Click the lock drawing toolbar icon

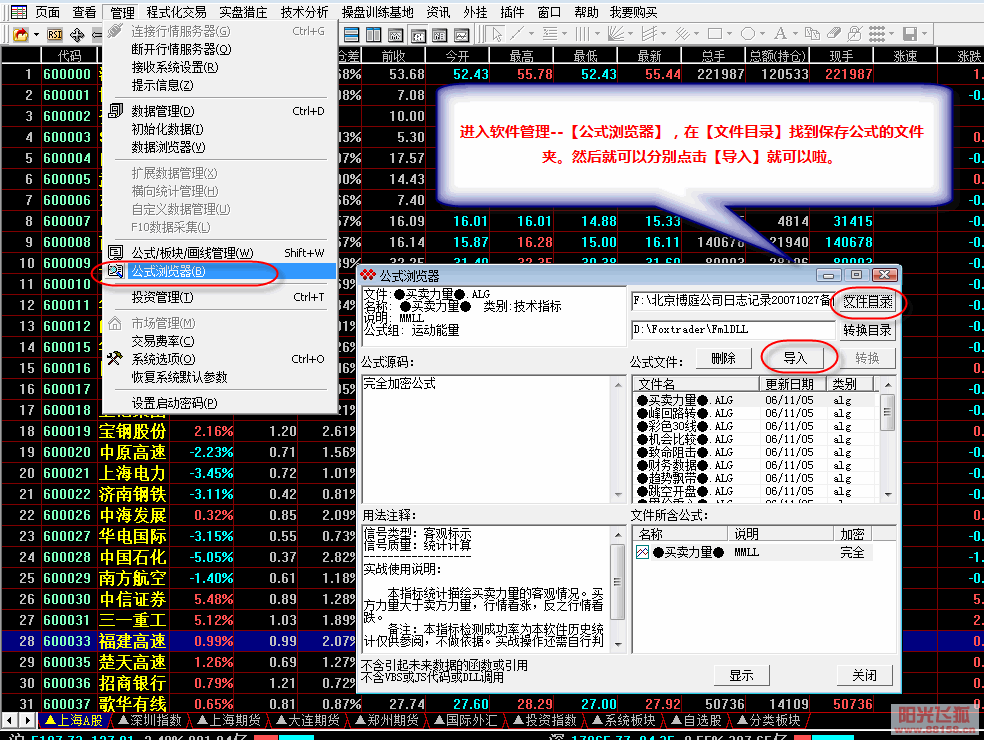click(855, 33)
